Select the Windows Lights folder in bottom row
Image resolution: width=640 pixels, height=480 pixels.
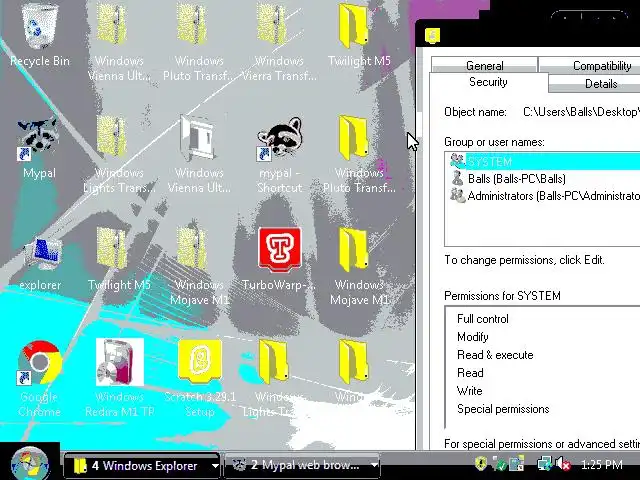(x=273, y=362)
